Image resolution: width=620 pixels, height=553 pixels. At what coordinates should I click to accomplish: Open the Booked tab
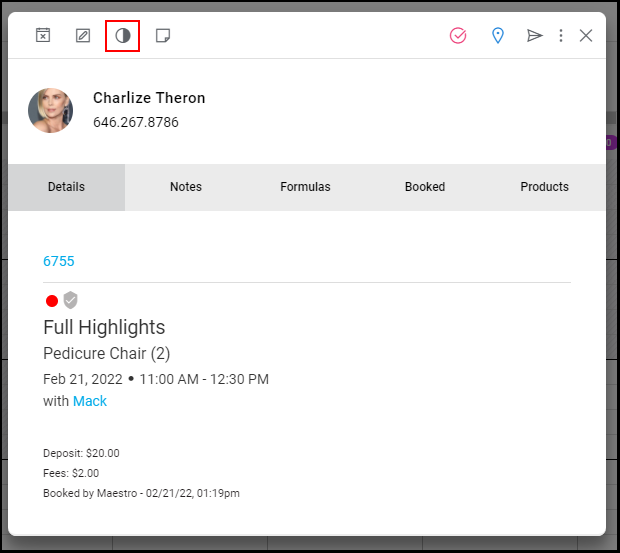click(x=425, y=187)
